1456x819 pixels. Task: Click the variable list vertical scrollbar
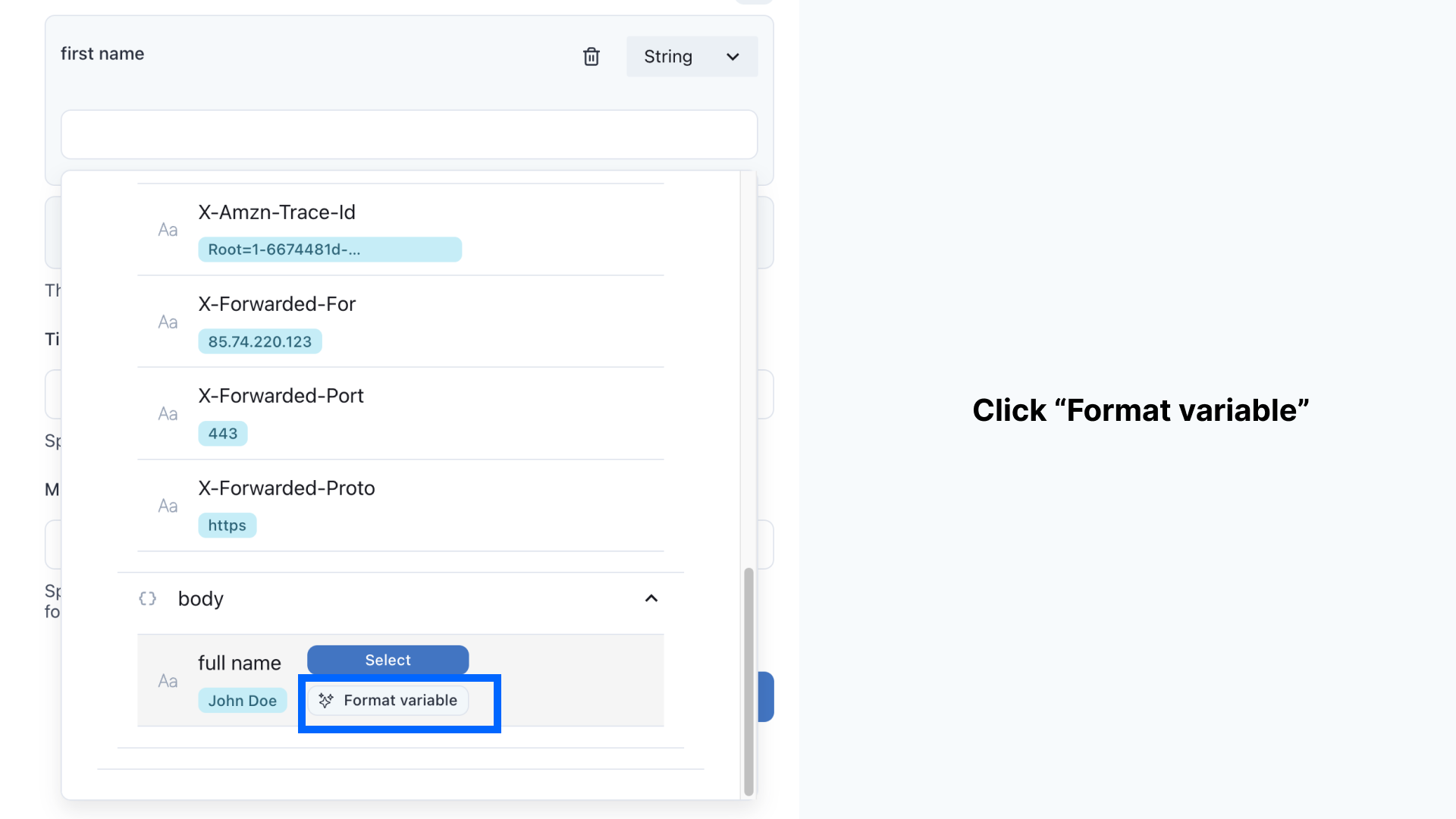(x=748, y=680)
